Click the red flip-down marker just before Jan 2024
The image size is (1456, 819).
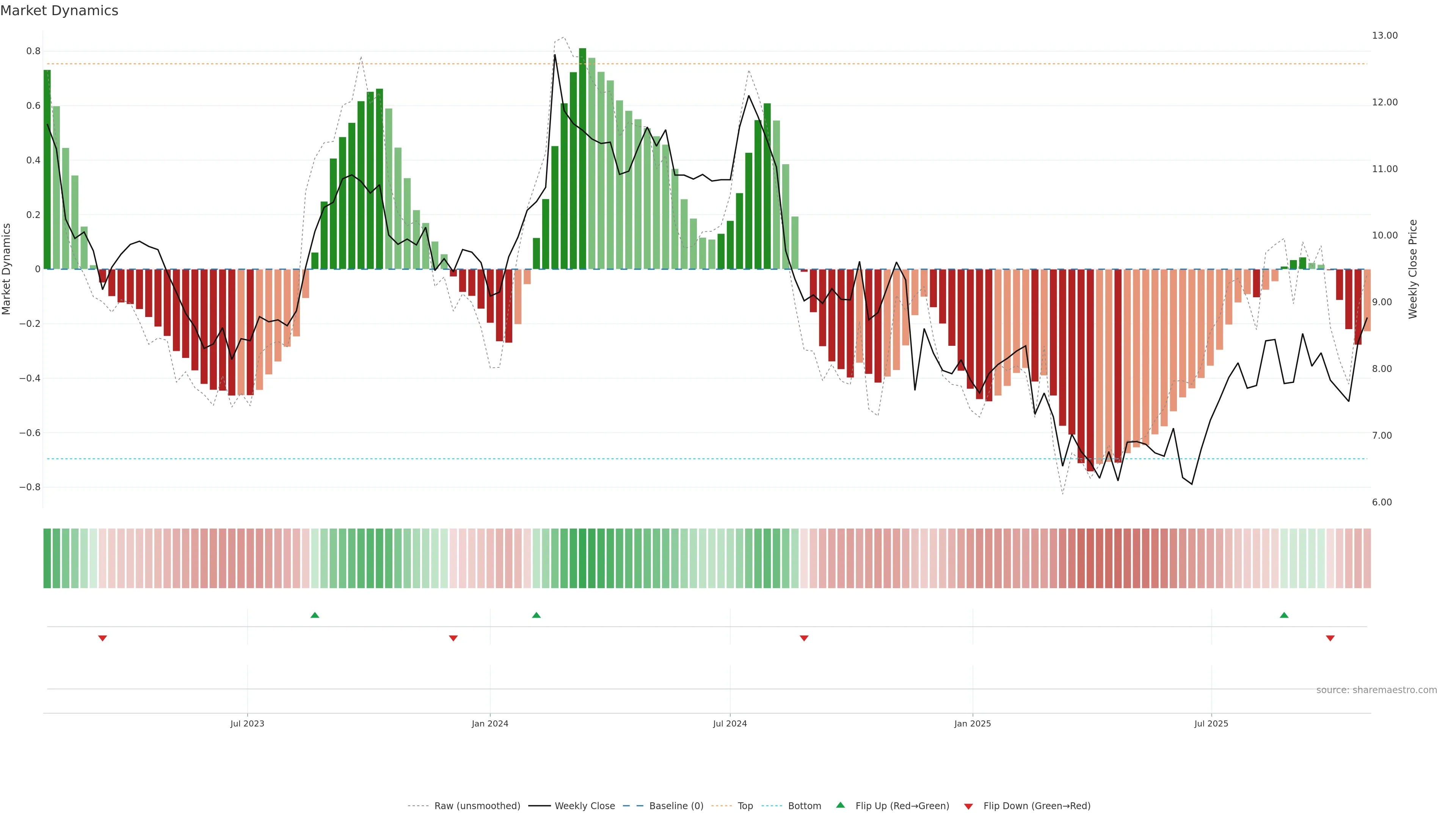pyautogui.click(x=453, y=638)
